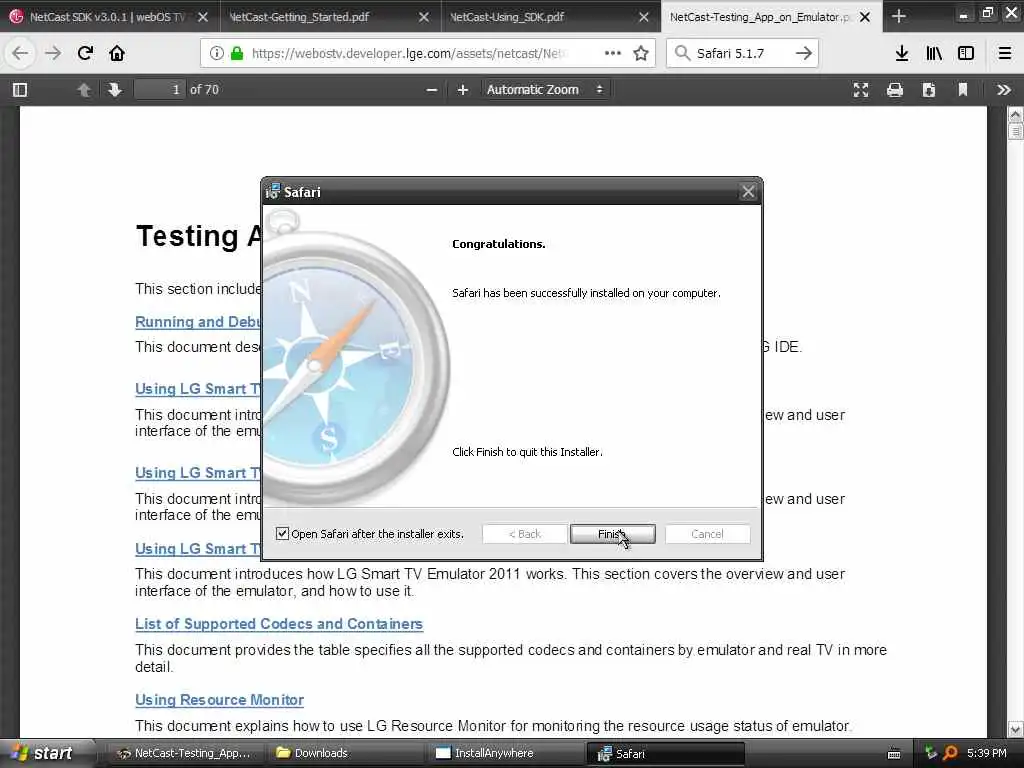The height and width of the screenshot is (768, 1024).
Task: Zoom out the PDF document
Action: [432, 89]
